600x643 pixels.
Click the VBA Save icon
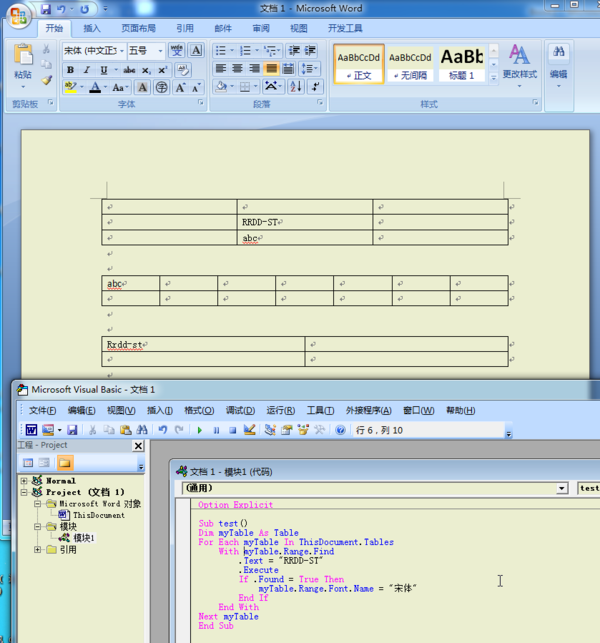coord(72,430)
